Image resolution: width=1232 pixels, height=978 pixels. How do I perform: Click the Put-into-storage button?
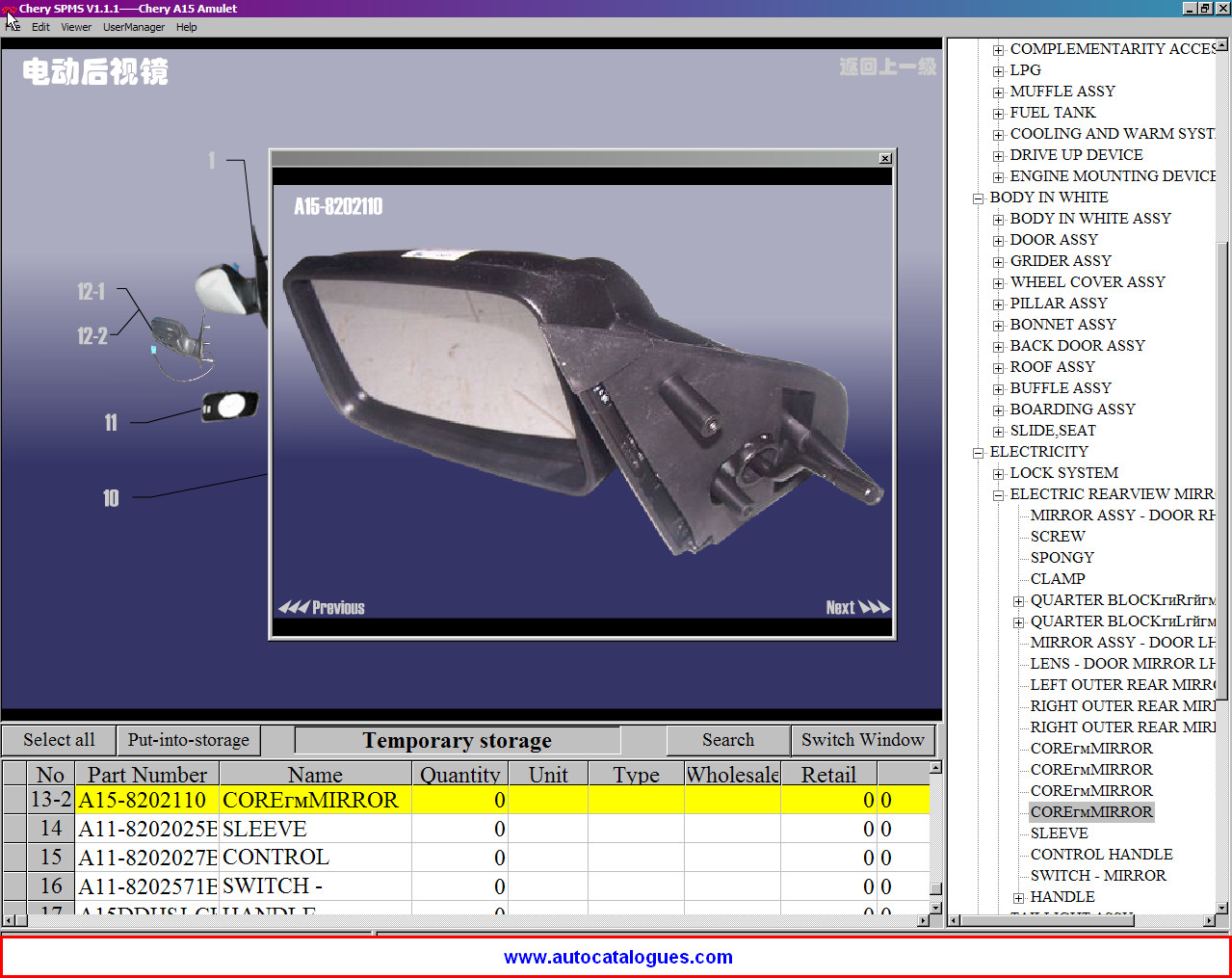189,740
